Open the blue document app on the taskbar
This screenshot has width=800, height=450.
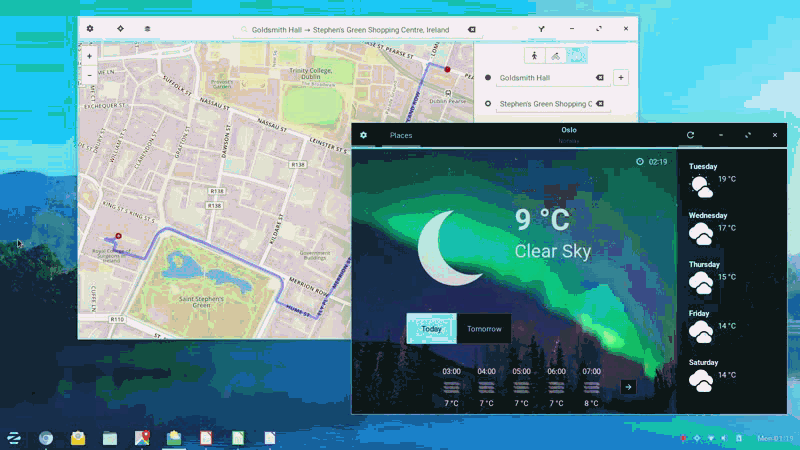[x=270, y=438]
